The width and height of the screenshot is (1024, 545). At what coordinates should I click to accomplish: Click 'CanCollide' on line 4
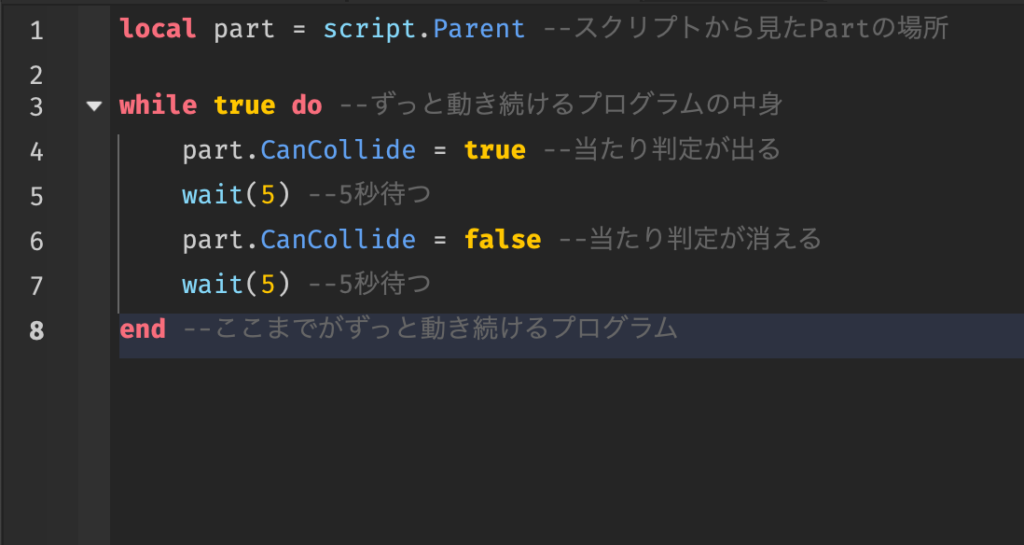[x=338, y=150]
